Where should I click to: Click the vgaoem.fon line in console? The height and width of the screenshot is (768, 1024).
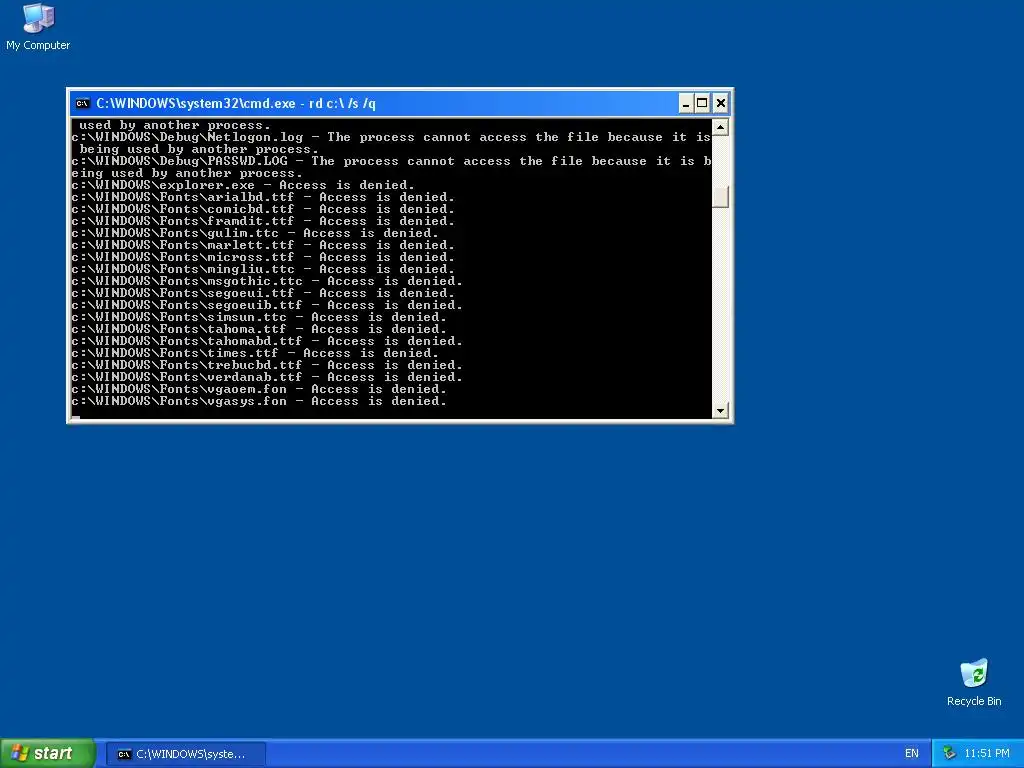click(x=259, y=389)
